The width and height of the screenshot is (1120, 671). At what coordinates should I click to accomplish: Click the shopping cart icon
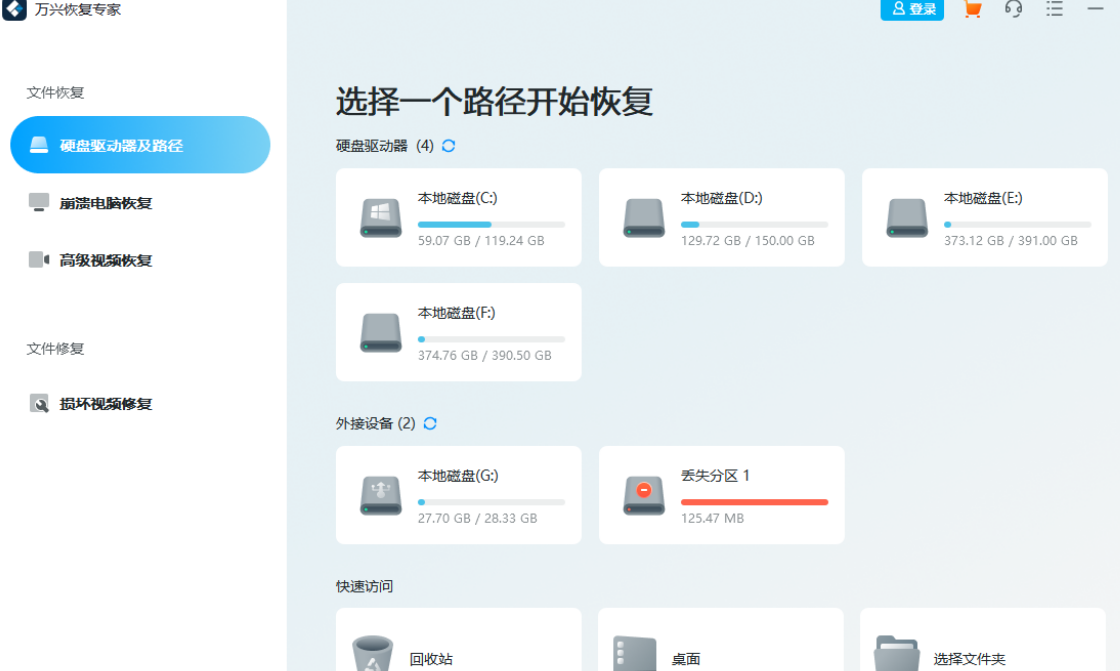pos(971,9)
